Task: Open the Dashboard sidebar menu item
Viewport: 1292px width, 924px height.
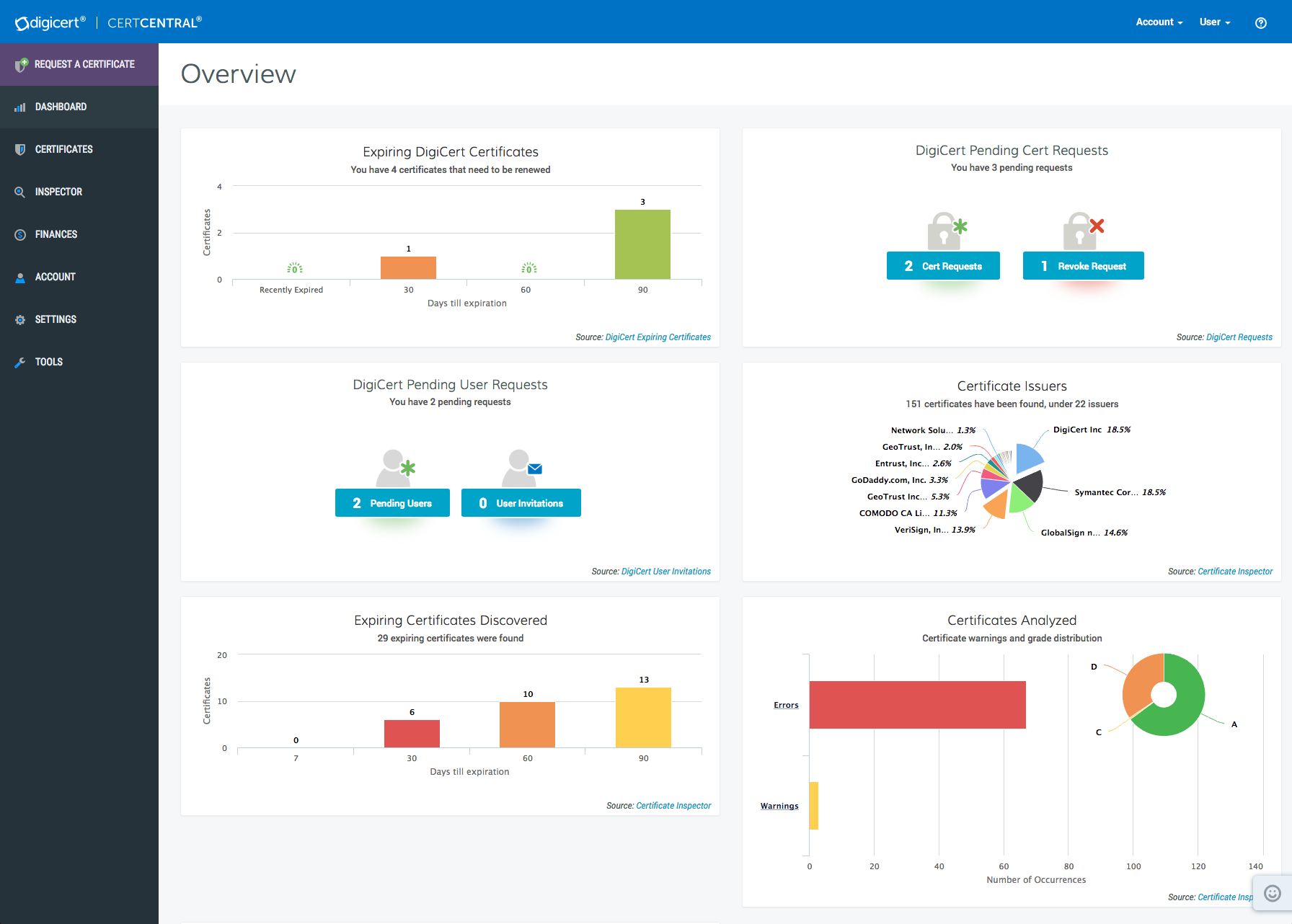Action: pos(61,107)
